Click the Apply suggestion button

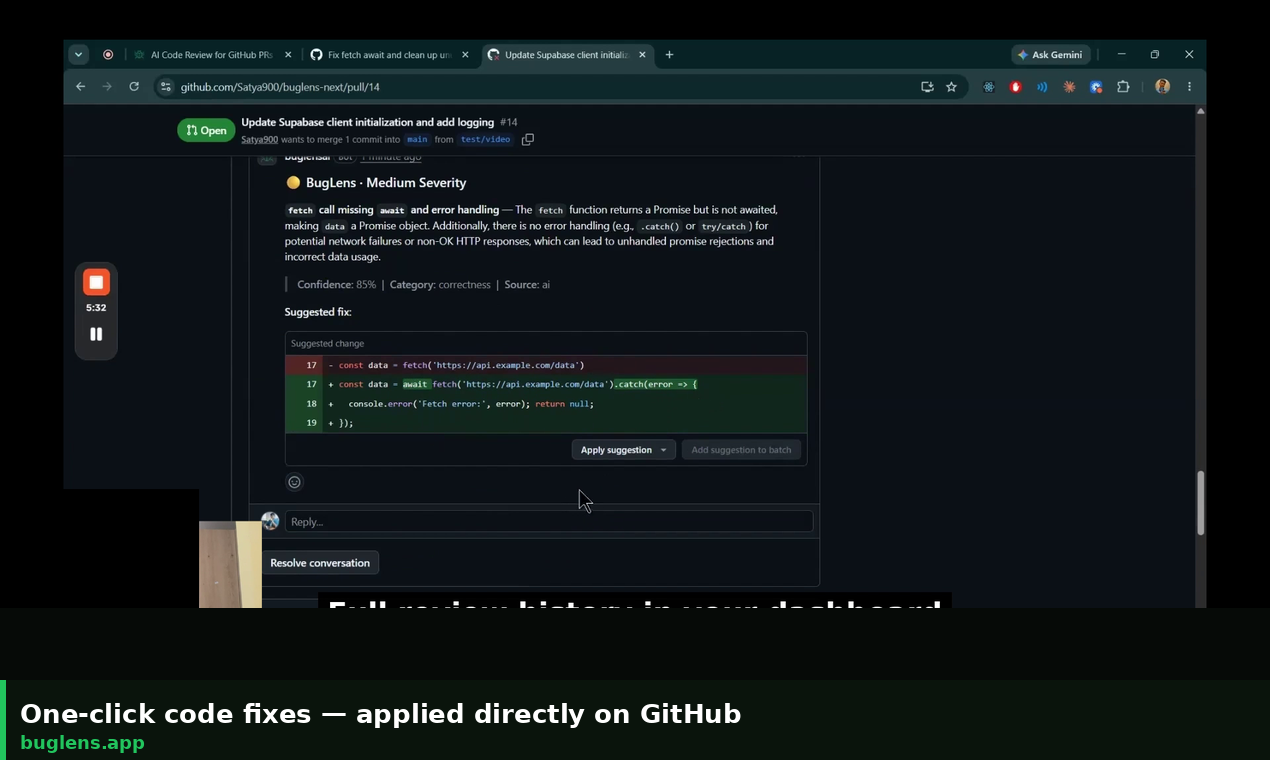616,450
